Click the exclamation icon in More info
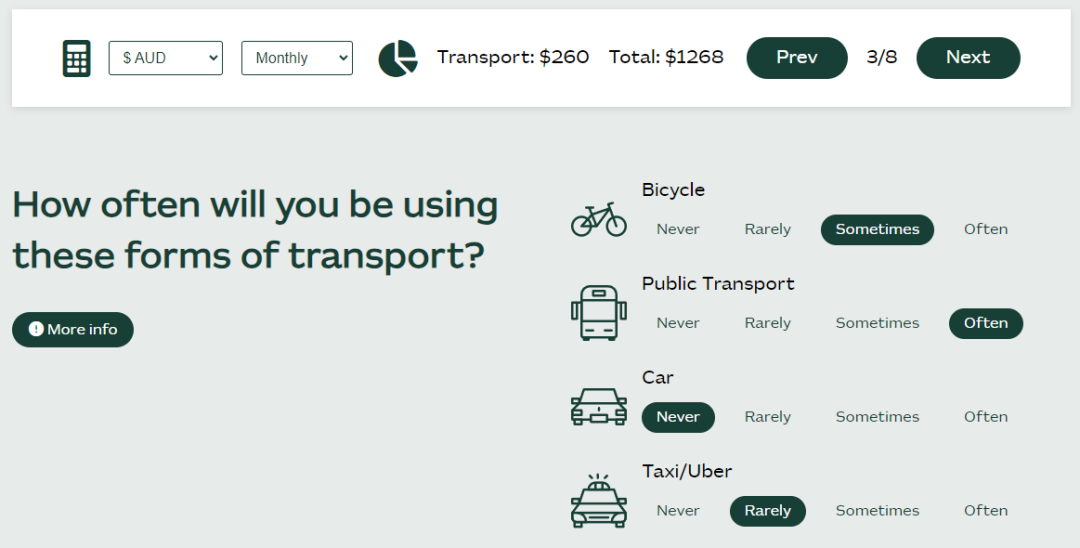1080x548 pixels. tap(36, 329)
